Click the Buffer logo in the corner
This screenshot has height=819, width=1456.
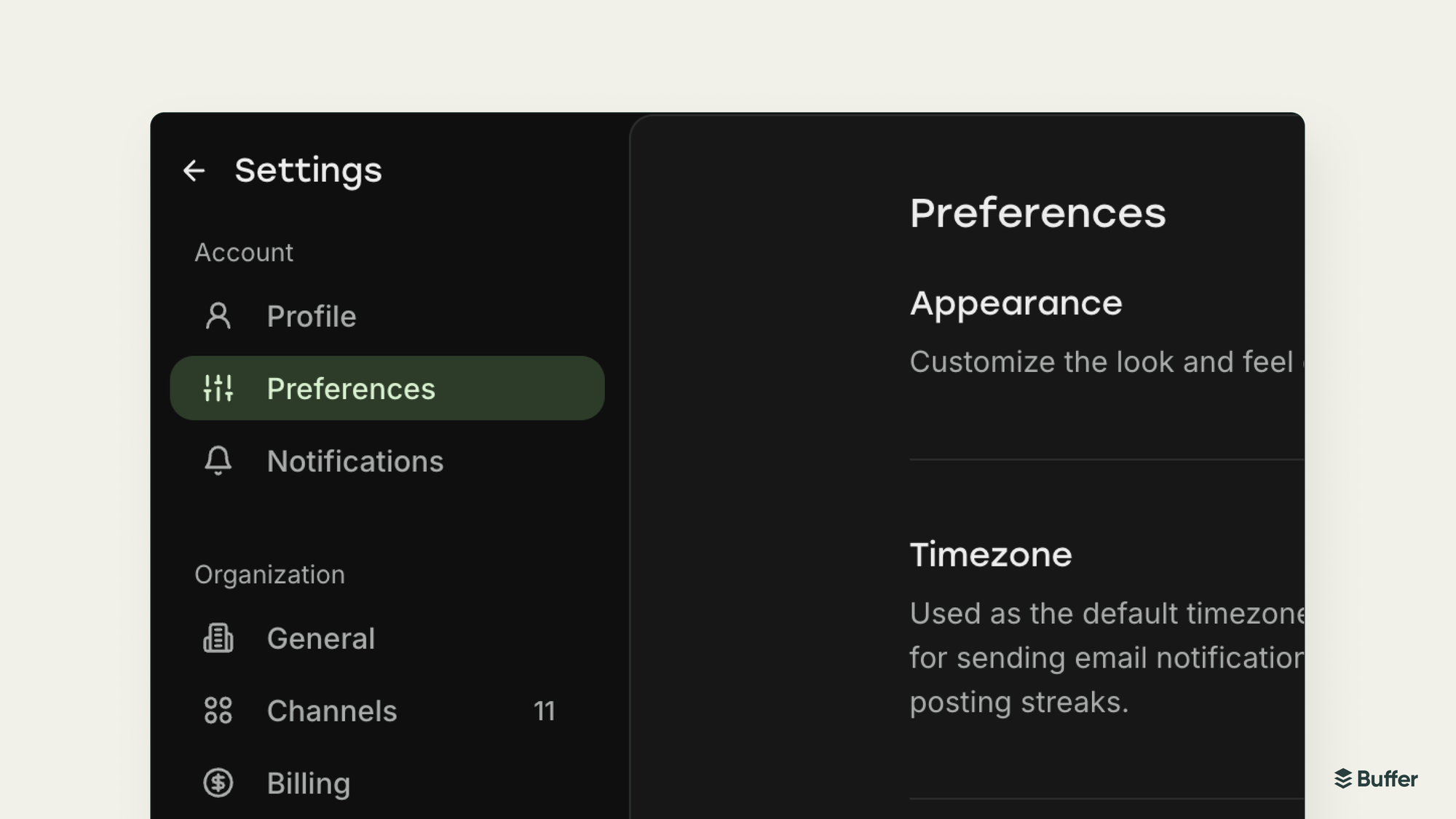(1376, 779)
